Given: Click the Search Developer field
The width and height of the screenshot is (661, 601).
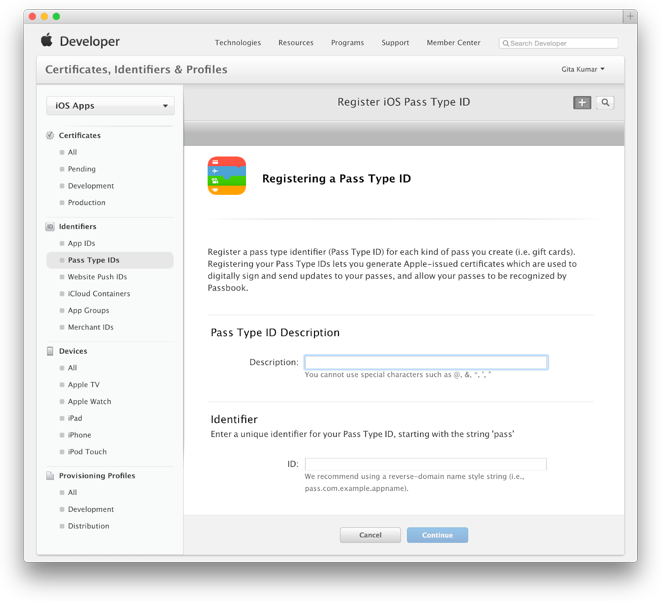Looking at the screenshot, I should pyautogui.click(x=559, y=43).
